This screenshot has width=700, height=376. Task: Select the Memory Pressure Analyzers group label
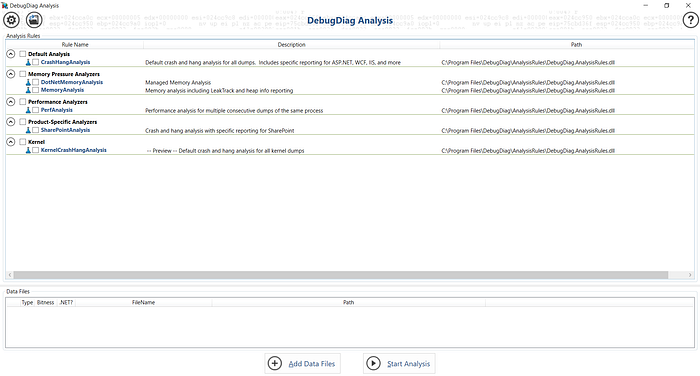[64, 74]
